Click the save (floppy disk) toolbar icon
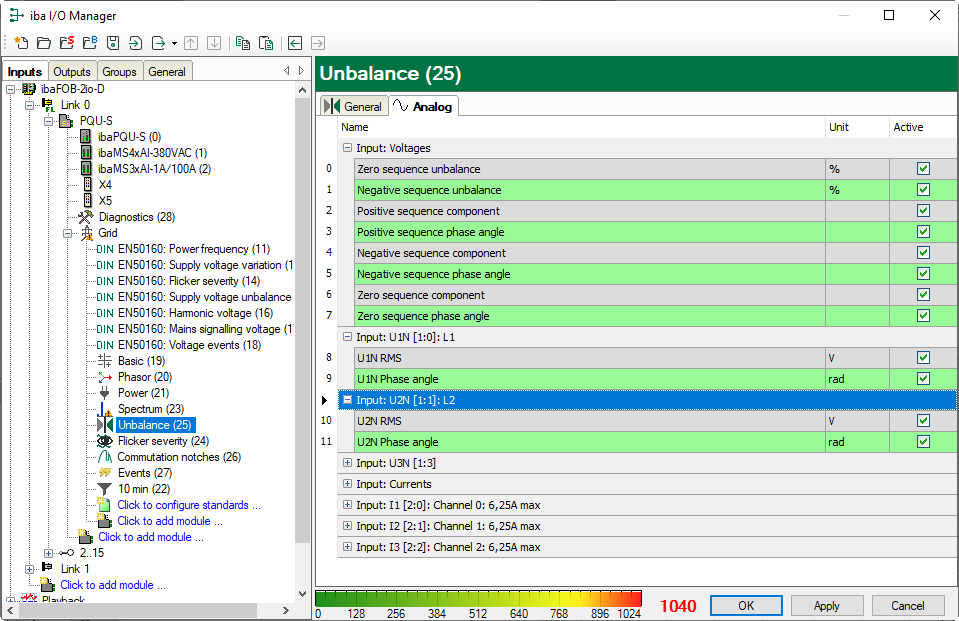This screenshot has height=621, width=959. 112,43
